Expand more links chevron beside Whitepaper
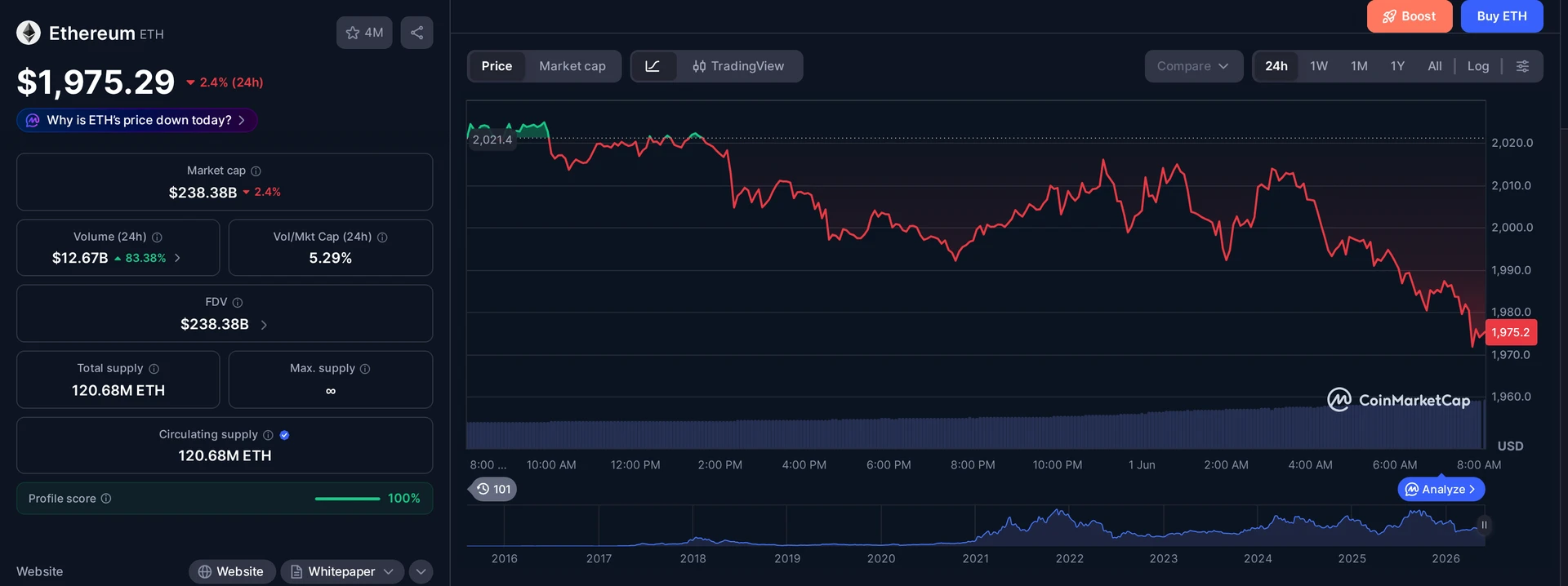This screenshot has height=586, width=1568. pyautogui.click(x=421, y=571)
